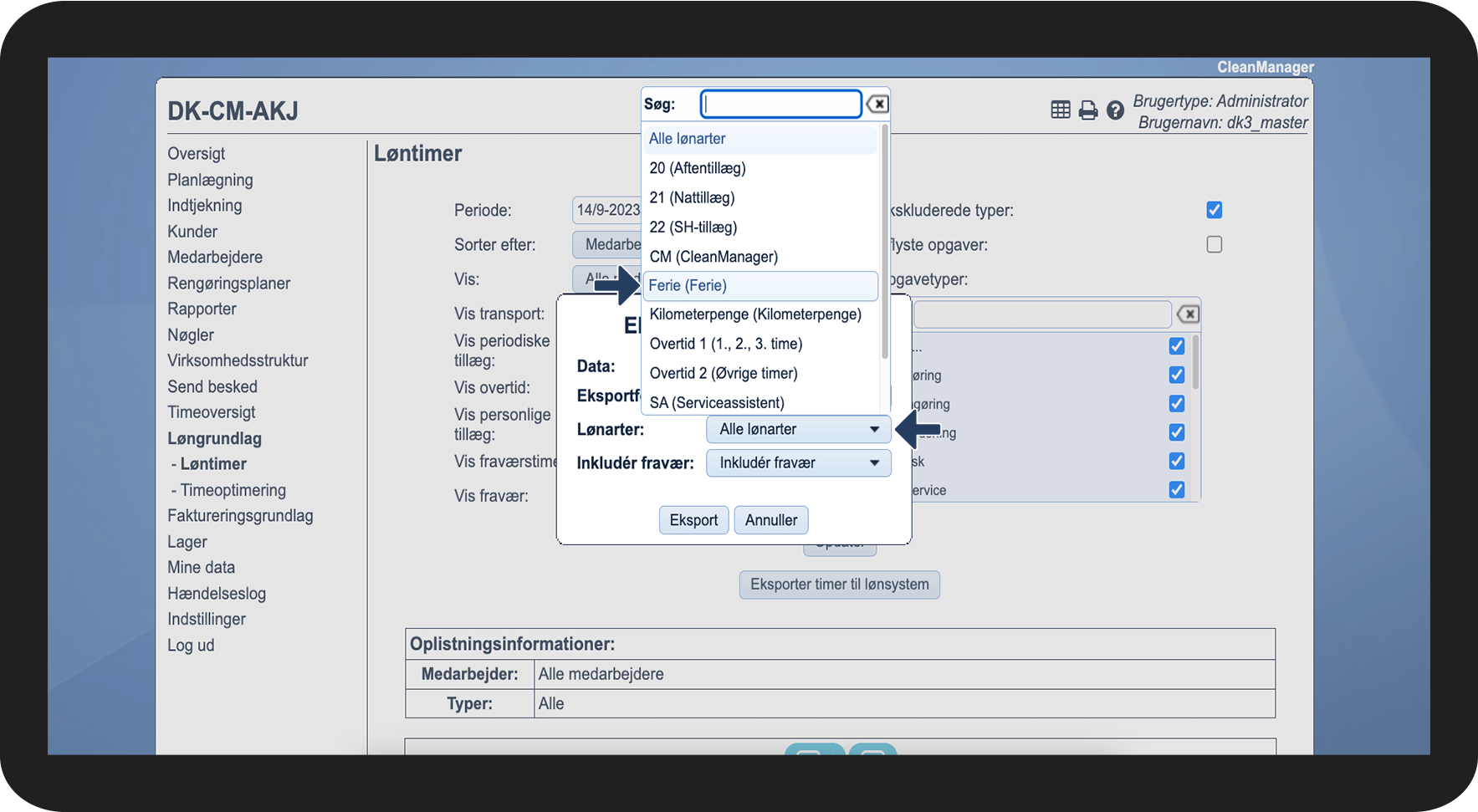Select Løntimer submenu item
This screenshot has width=1478, height=812.
point(213,464)
